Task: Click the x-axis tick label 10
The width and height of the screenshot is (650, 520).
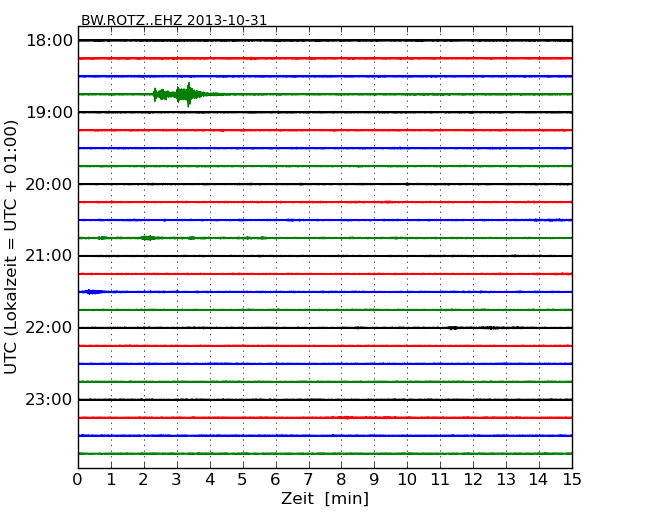Action: 407,479
